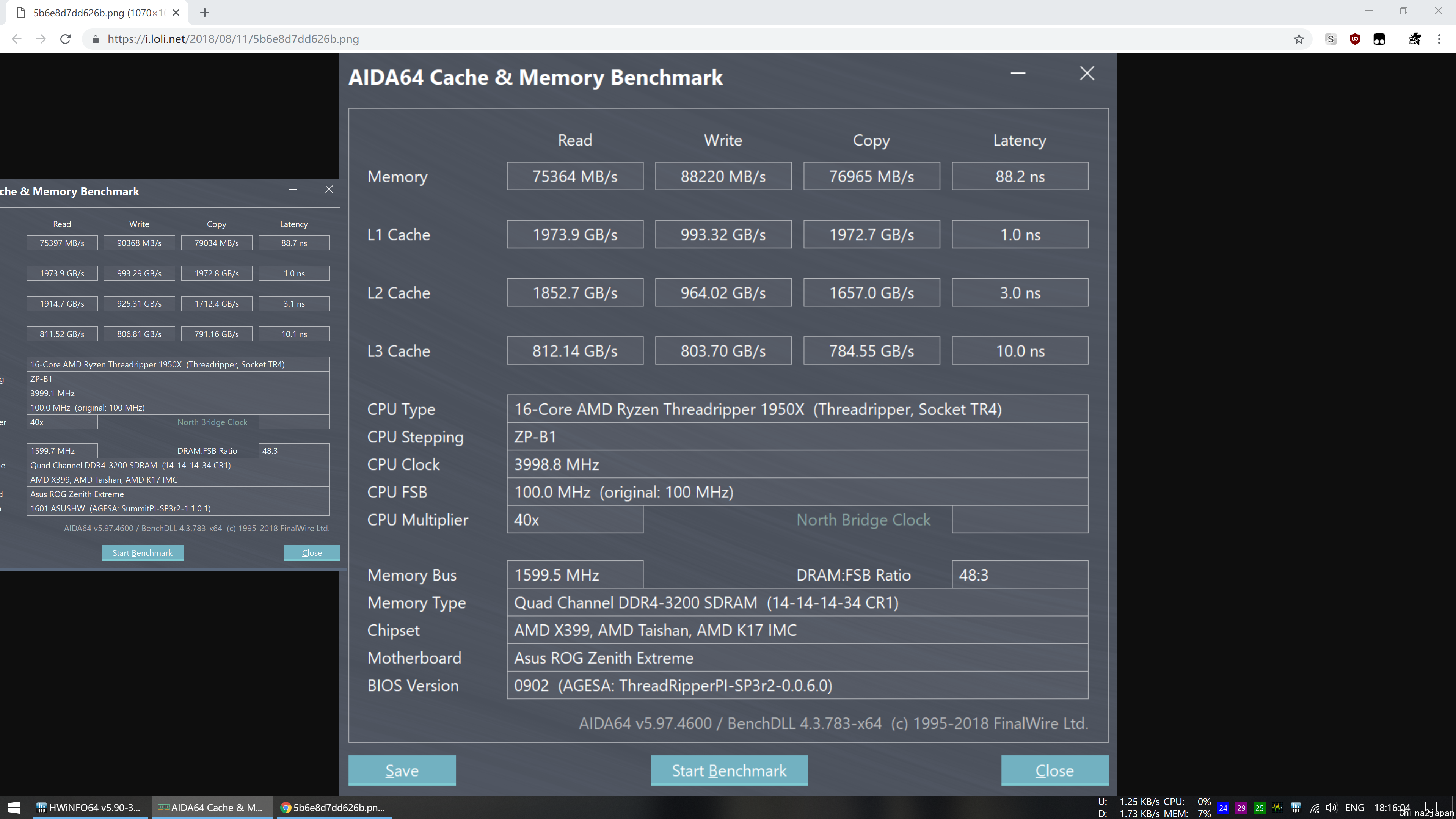
Task: Click Start Benchmark in the small AIDA64 window
Action: point(143,553)
